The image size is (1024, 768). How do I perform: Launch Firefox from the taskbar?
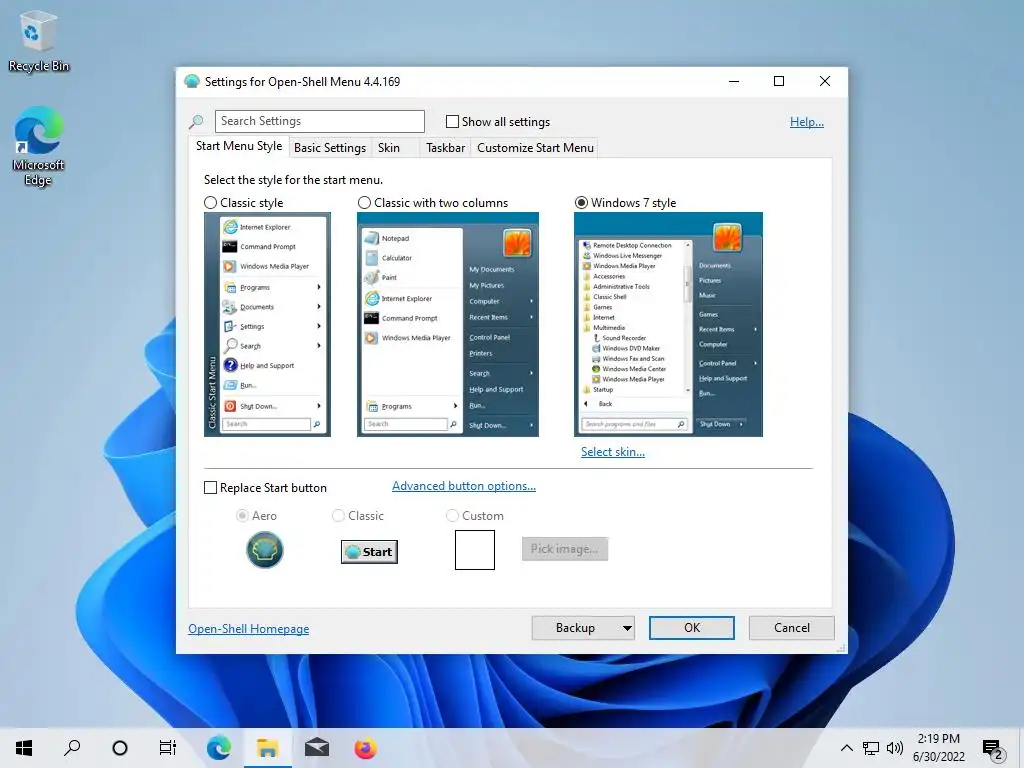click(x=365, y=748)
